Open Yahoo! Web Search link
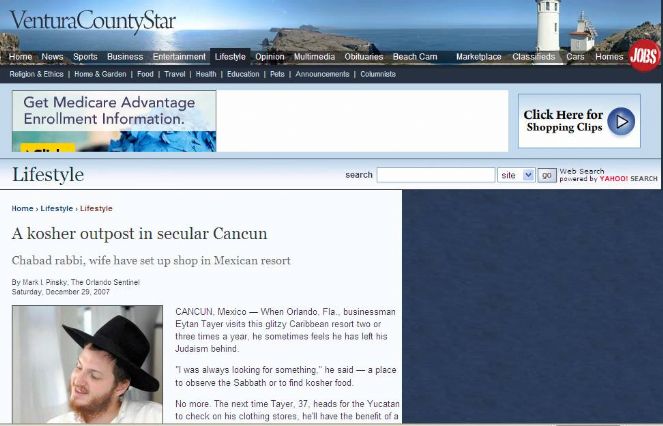 pyautogui.click(x=608, y=175)
